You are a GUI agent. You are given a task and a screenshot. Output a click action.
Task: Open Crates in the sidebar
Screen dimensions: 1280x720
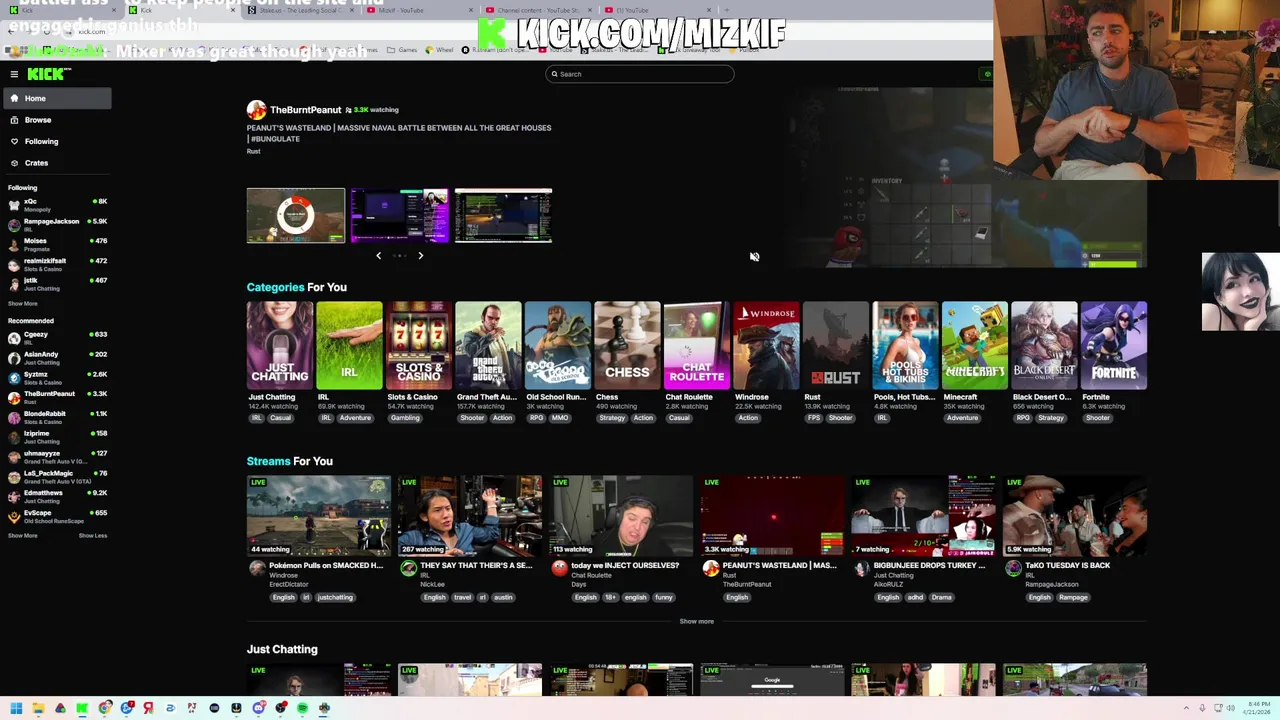pos(56,163)
